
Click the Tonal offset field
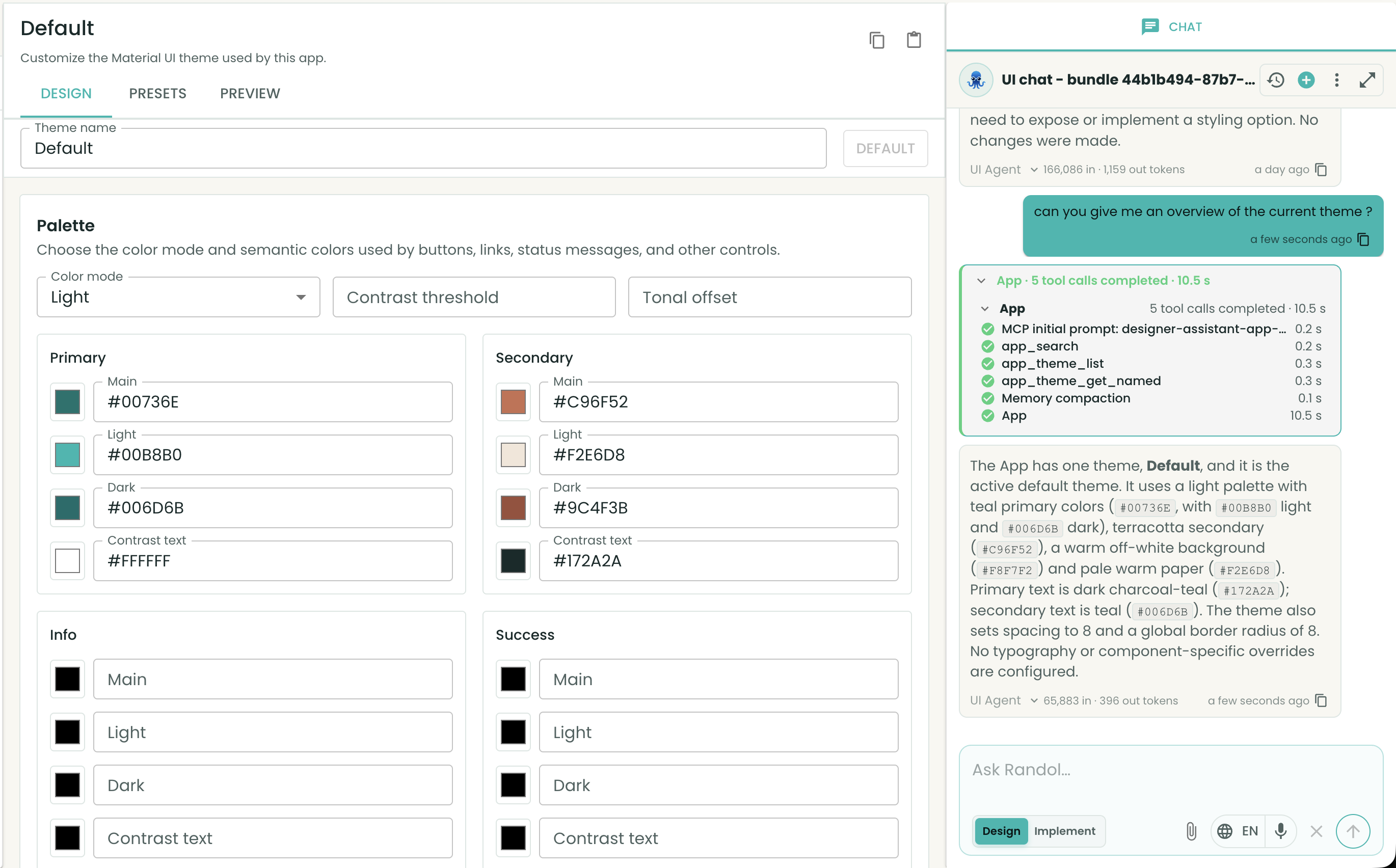(770, 297)
